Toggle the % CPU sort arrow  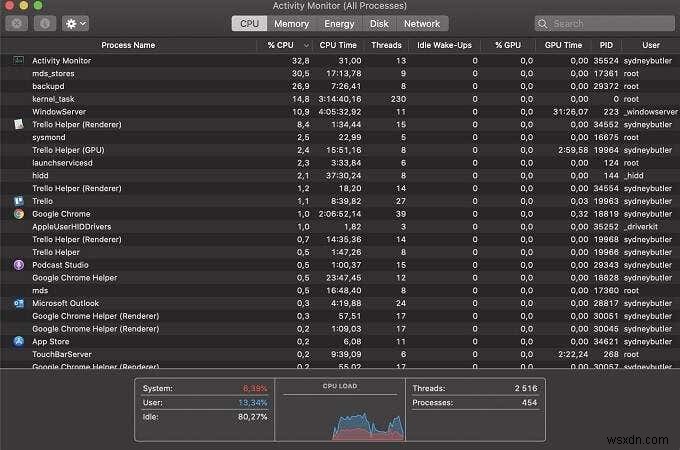click(x=306, y=45)
